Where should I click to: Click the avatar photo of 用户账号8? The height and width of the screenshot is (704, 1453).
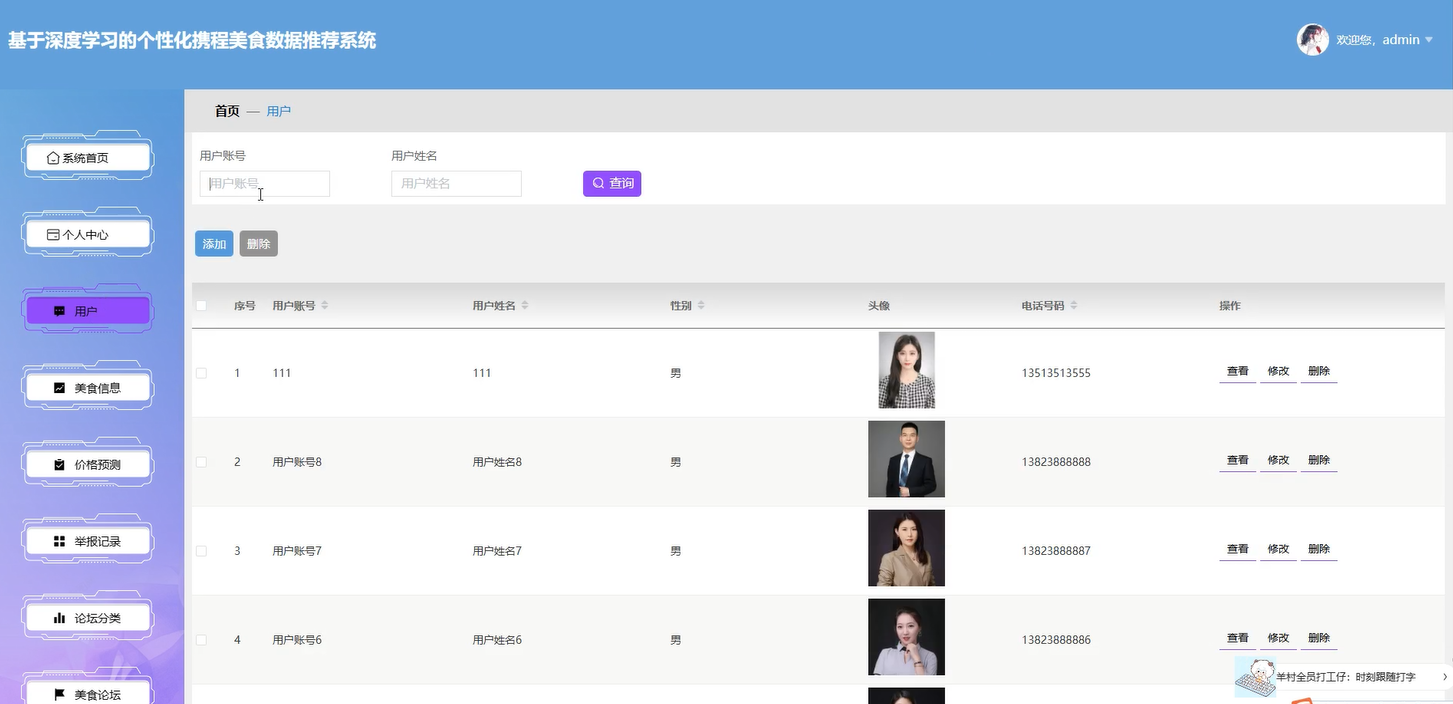pyautogui.click(x=906, y=459)
